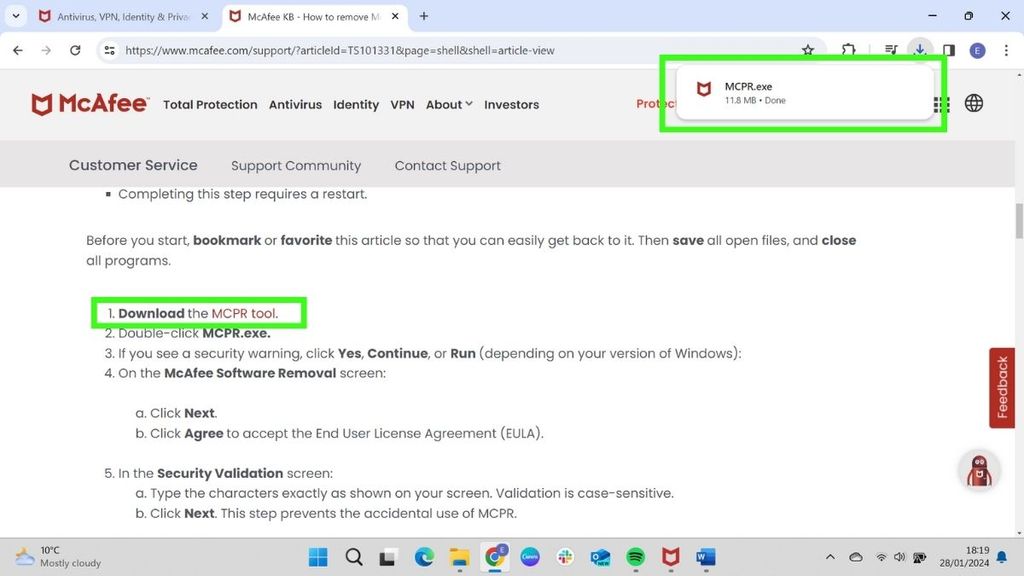Toggle the bookmark star for this page
This screenshot has height=576, width=1024.
pos(808,50)
